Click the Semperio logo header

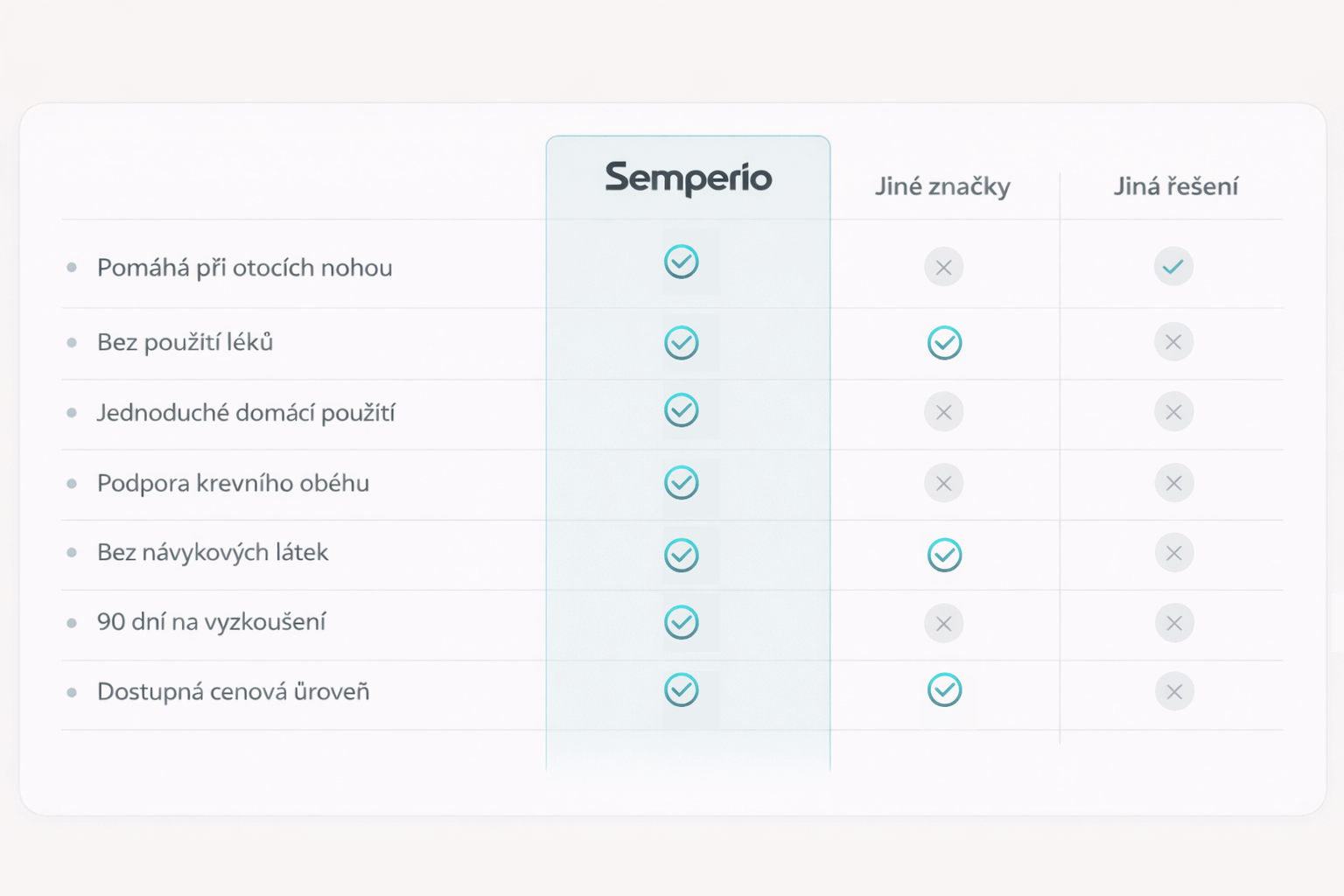click(689, 178)
